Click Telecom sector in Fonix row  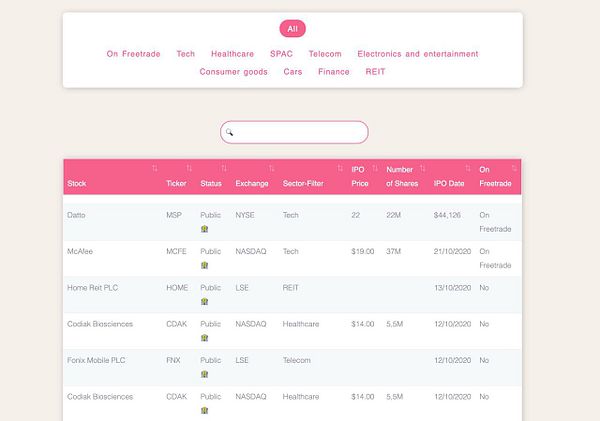click(297, 361)
